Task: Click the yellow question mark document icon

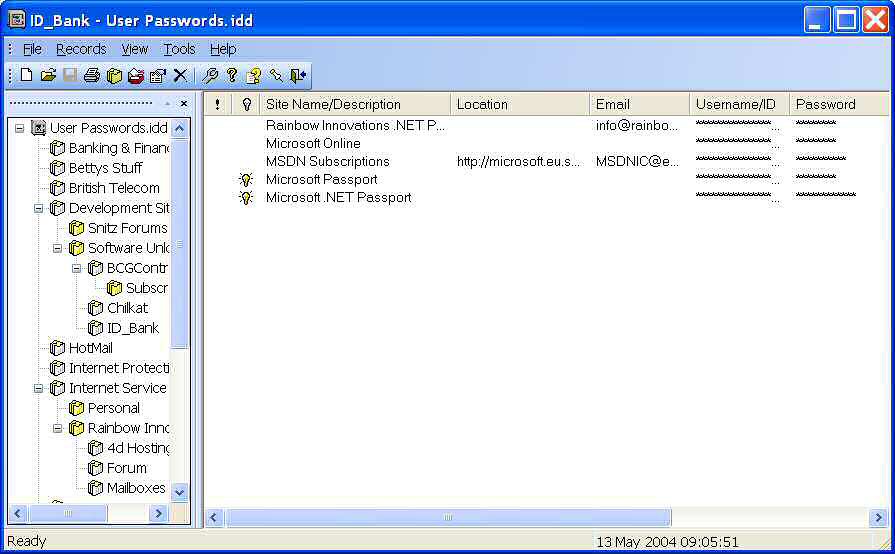Action: pos(253,75)
